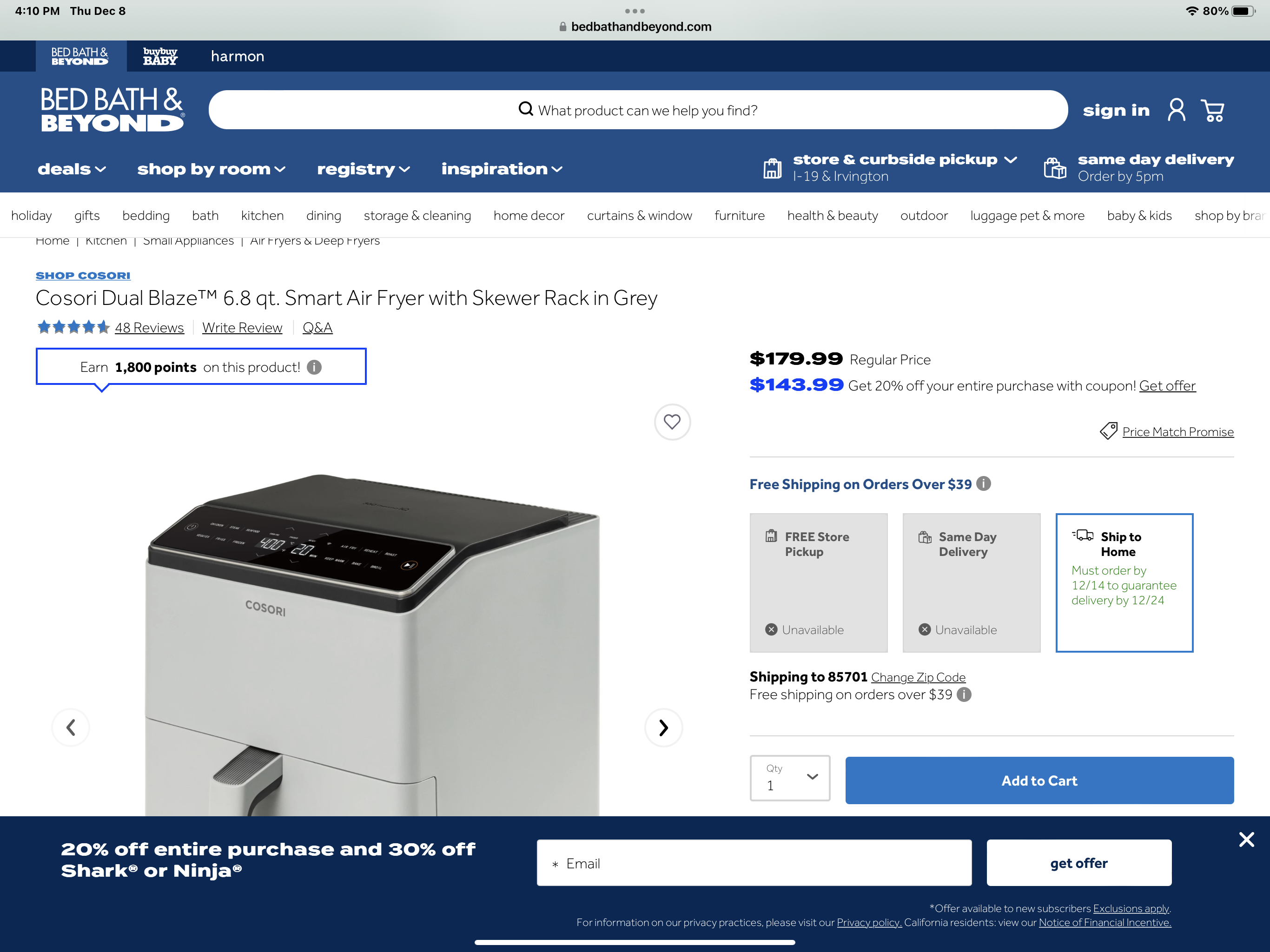Click the same day delivery bag icon in header
The height and width of the screenshot is (952, 1270).
(x=1055, y=168)
